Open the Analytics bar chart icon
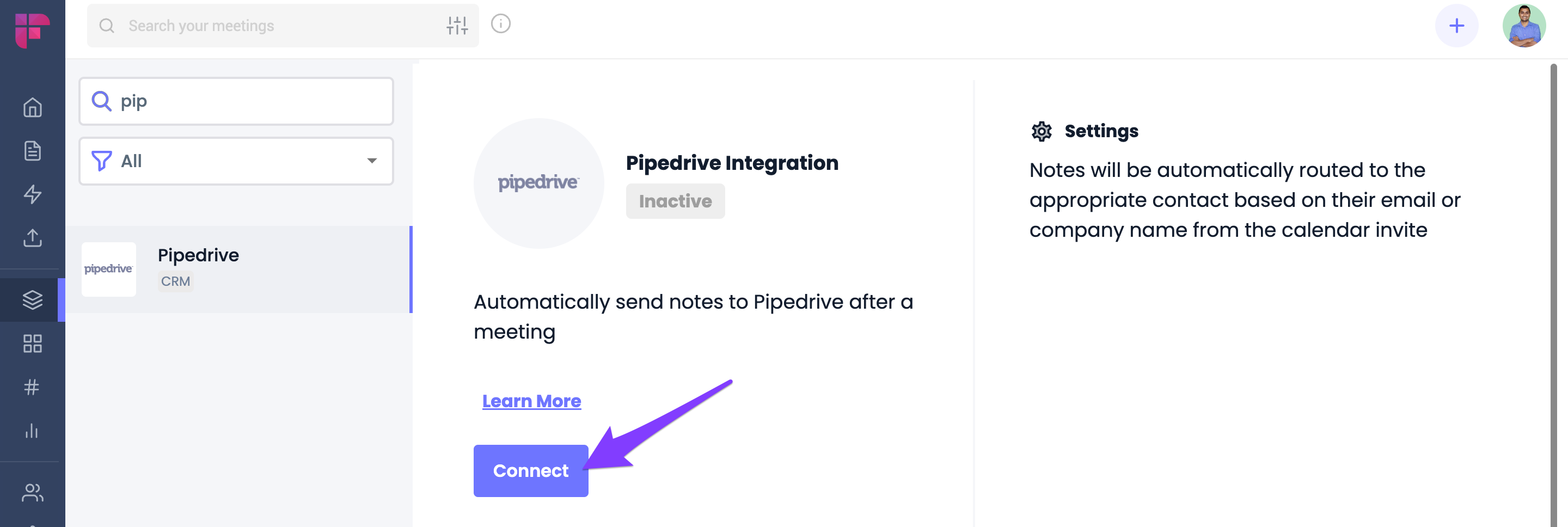The image size is (1568, 527). coord(32,431)
